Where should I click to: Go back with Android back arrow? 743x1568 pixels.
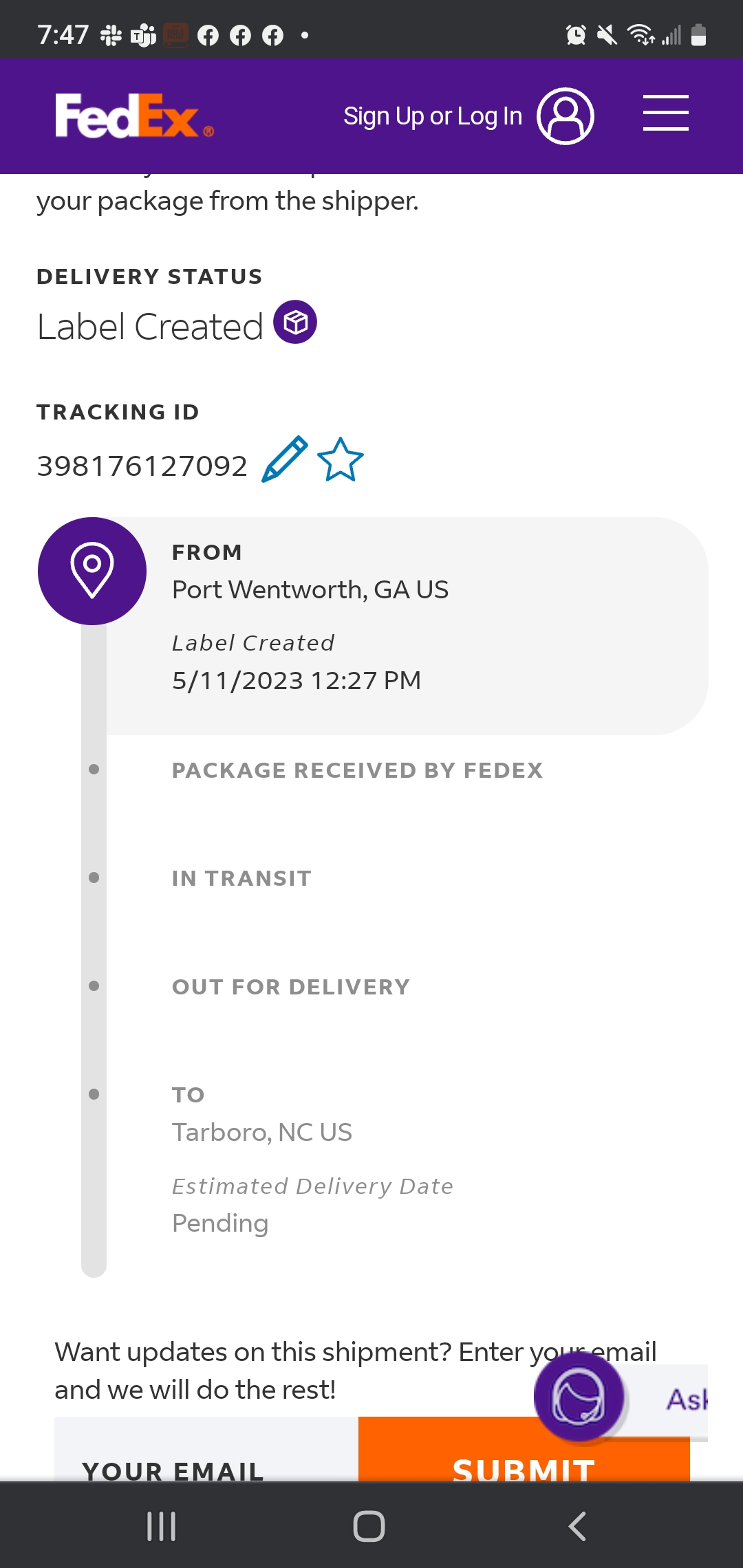coord(578,1526)
